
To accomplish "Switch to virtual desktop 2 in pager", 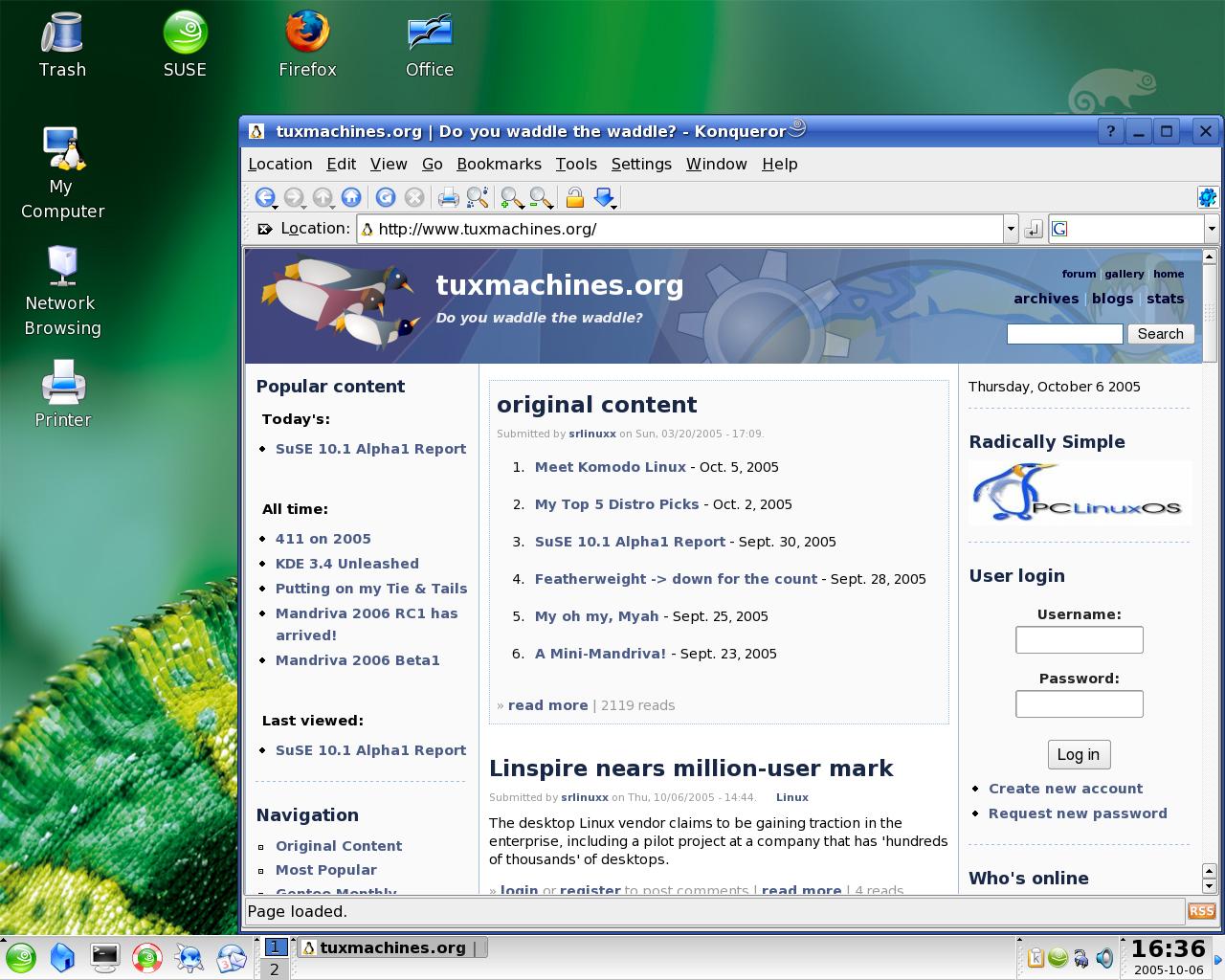I will coord(275,969).
